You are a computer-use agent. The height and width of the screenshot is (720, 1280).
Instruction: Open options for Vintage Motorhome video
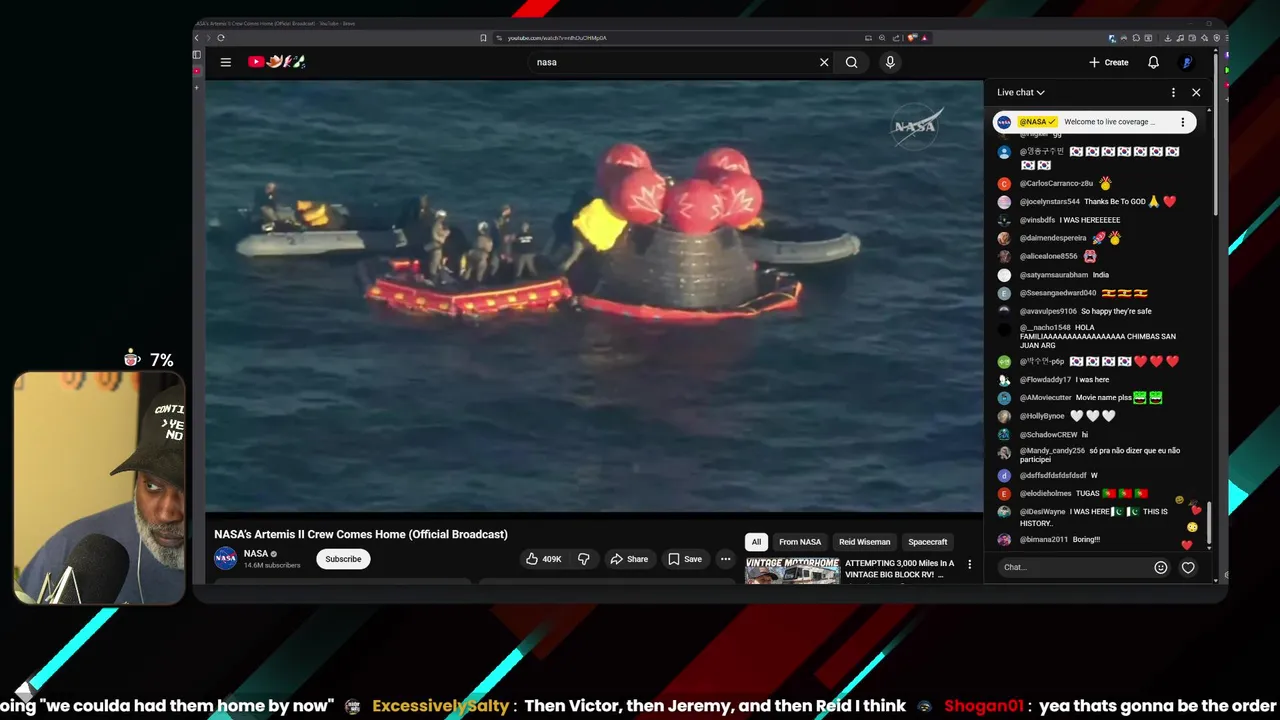(969, 565)
